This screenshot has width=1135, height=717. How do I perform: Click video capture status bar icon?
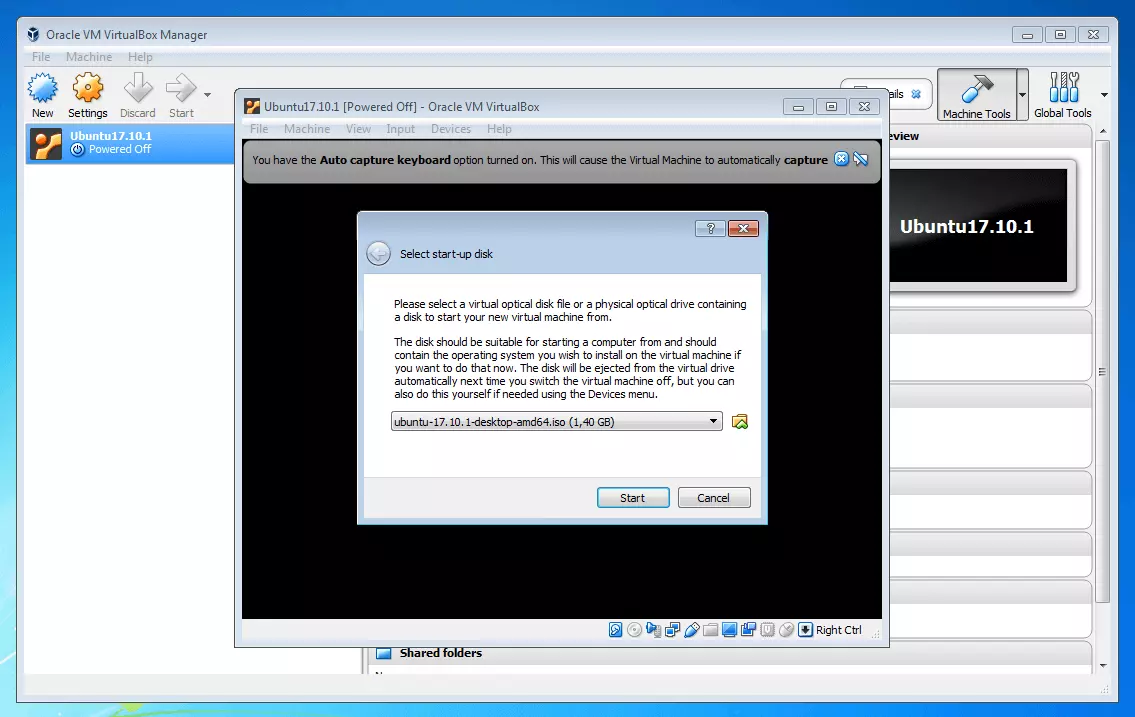[x=748, y=630]
